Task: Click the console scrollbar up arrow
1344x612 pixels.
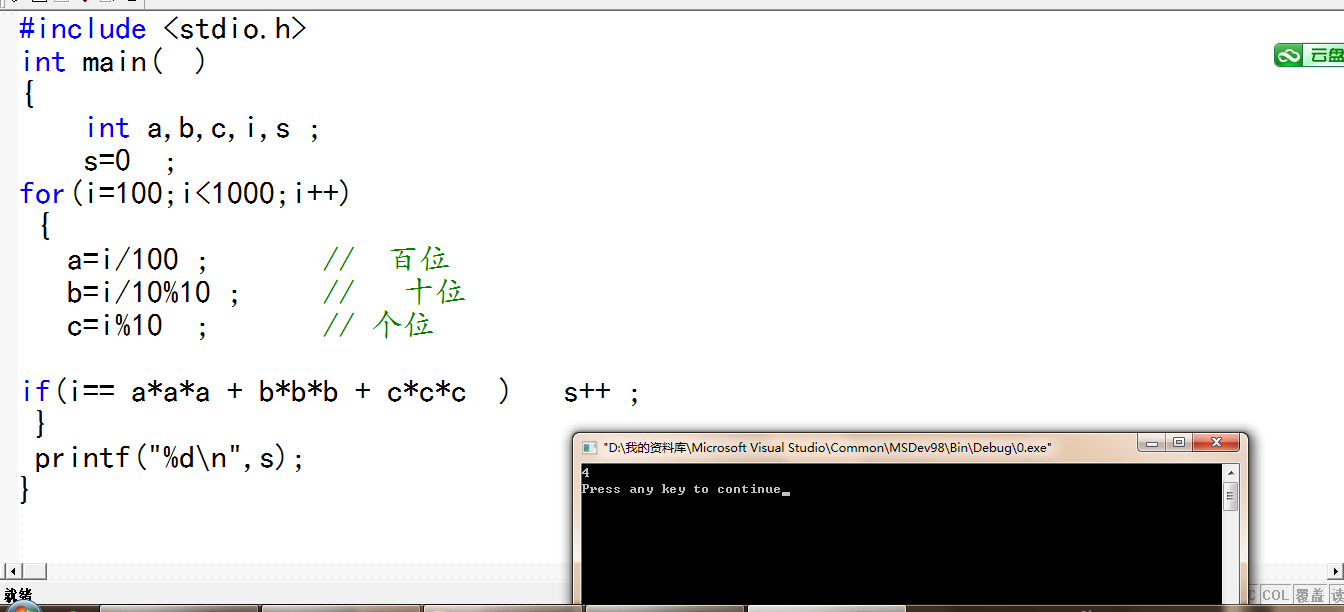Action: click(1231, 472)
